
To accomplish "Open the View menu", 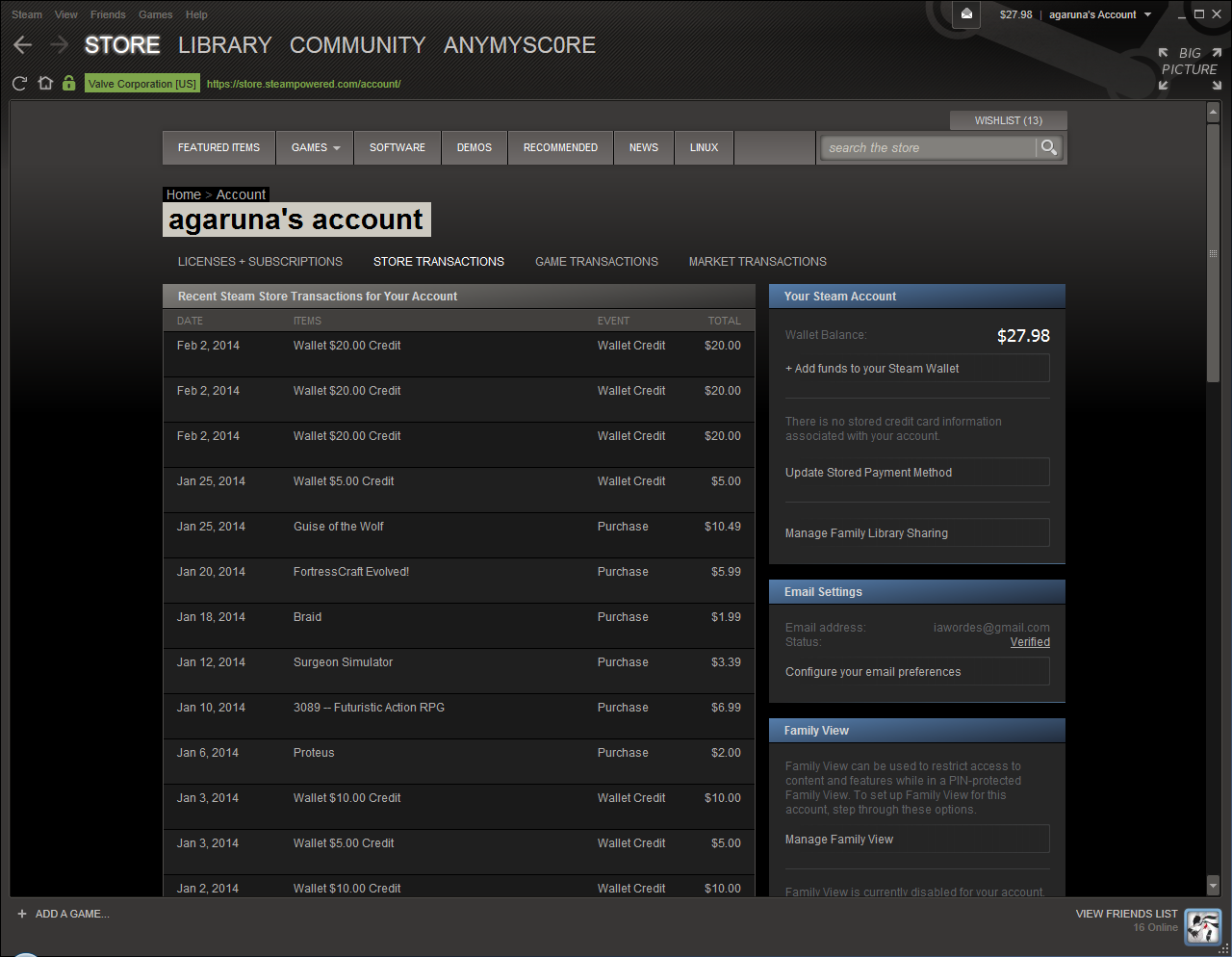I will click(x=66, y=14).
